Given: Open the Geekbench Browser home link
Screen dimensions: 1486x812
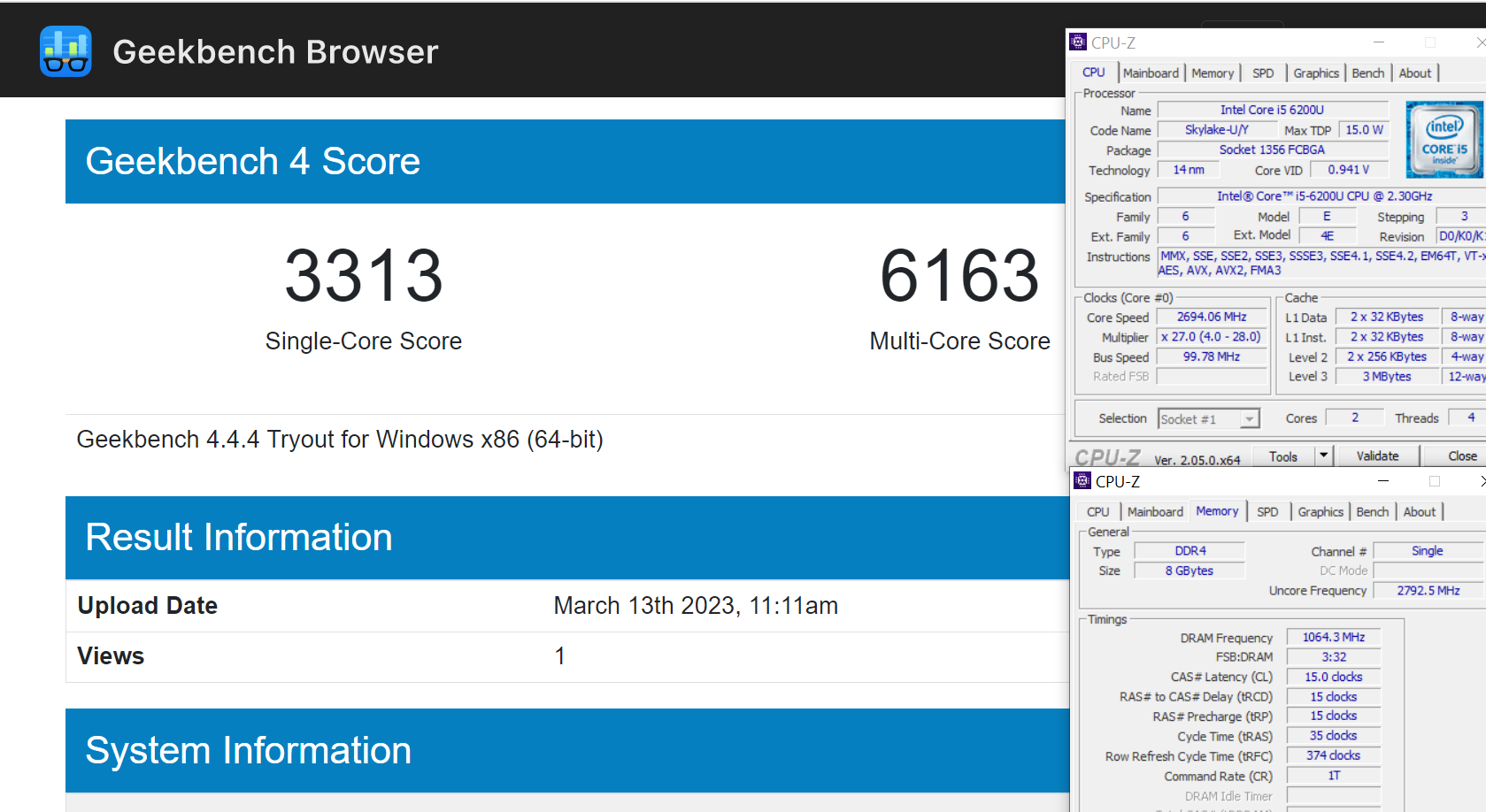Looking at the screenshot, I should click(275, 52).
